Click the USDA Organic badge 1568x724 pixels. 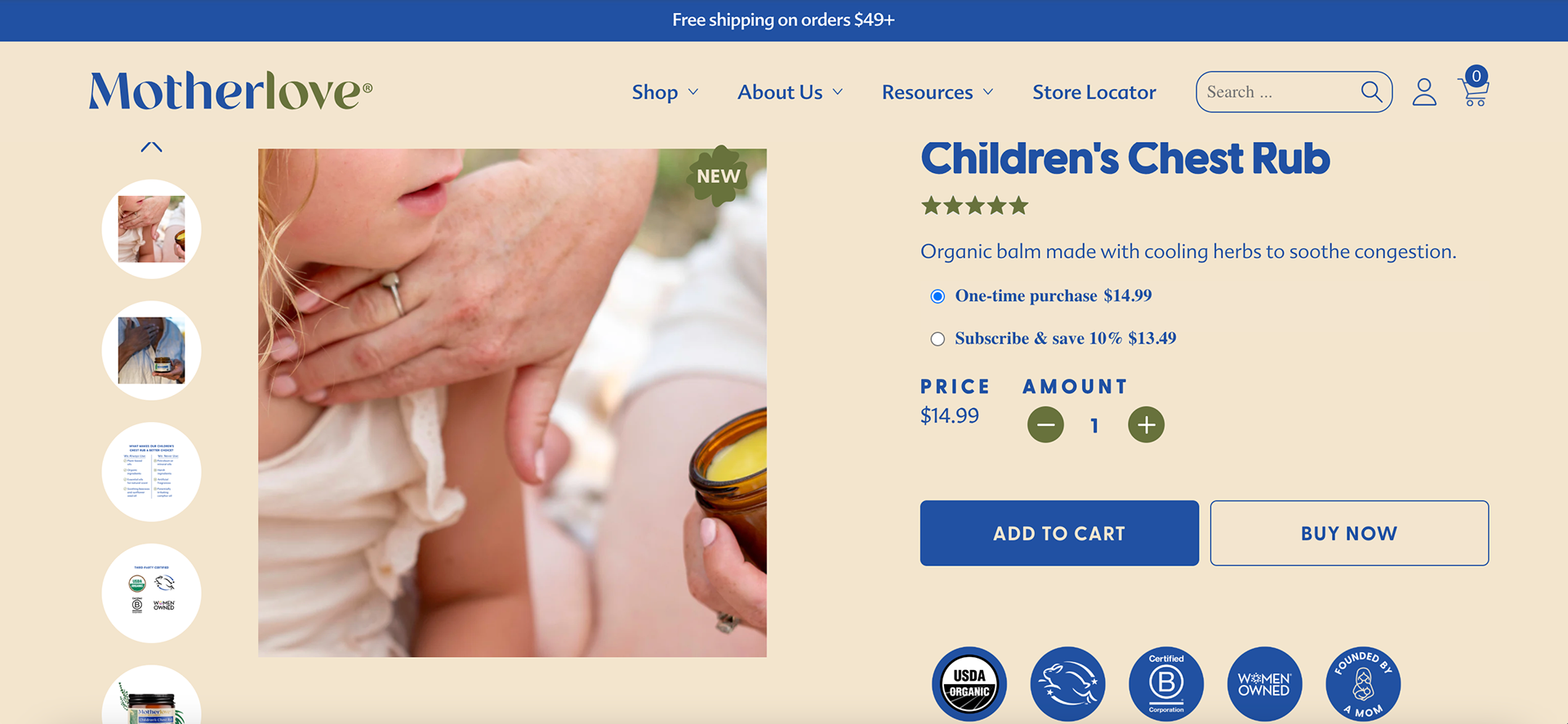[x=969, y=684]
